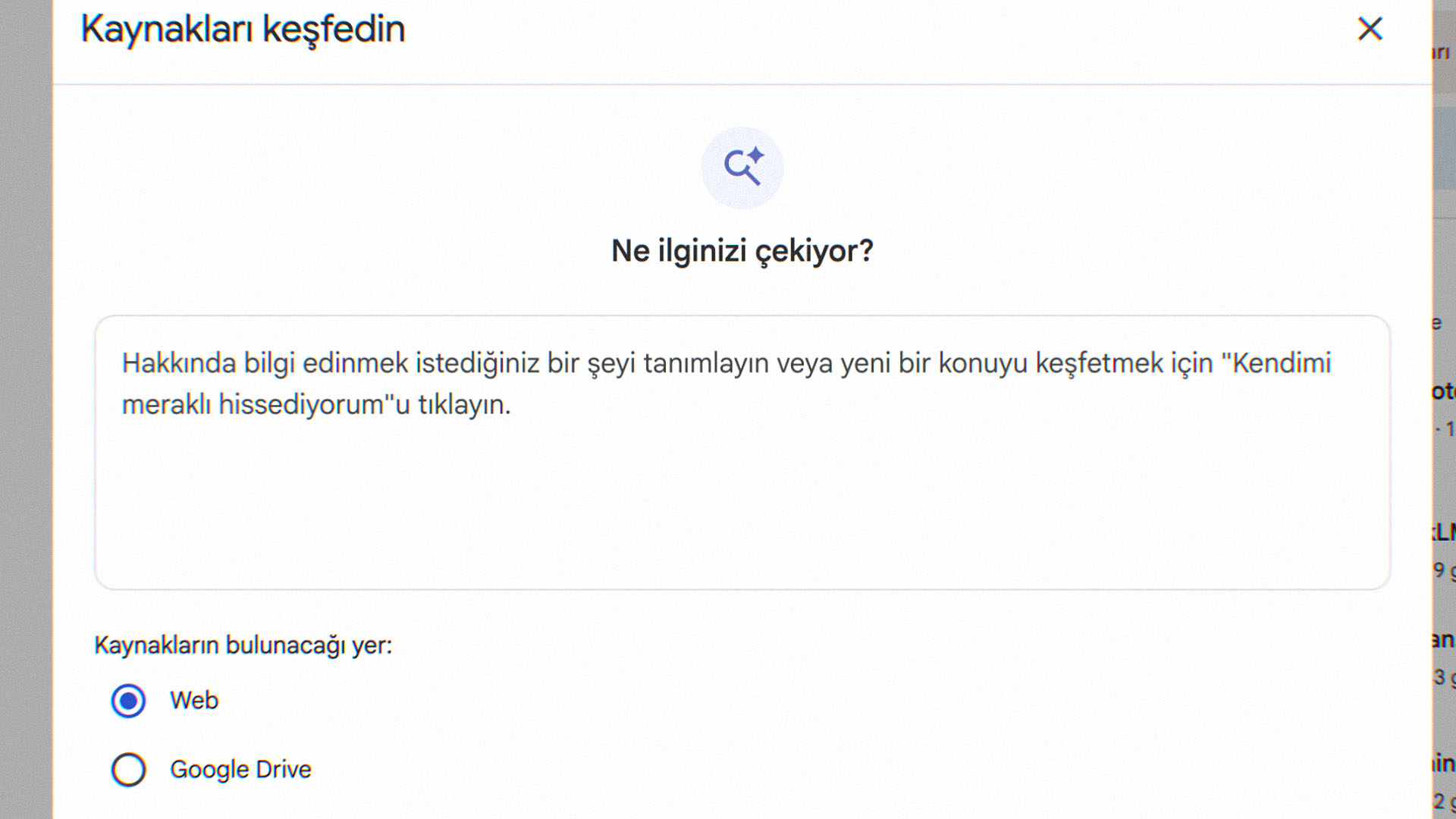Click placeholder text starting "Hakkında bilgi edinmek"
The width and height of the screenshot is (1456, 819).
[303, 363]
